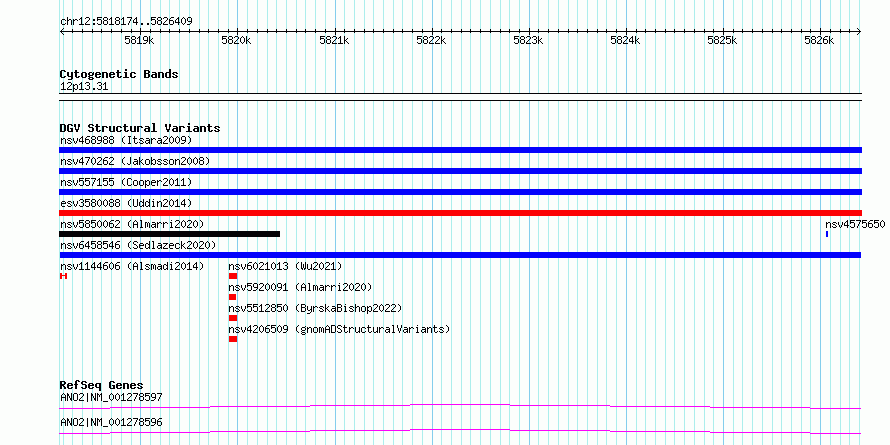Click the DGV Structural Variants track heading
The image size is (890, 445).
click(140, 128)
